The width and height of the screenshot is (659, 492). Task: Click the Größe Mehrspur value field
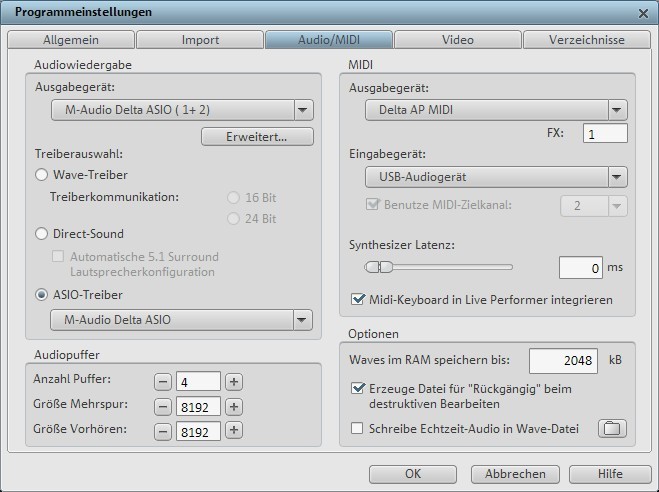tap(198, 407)
